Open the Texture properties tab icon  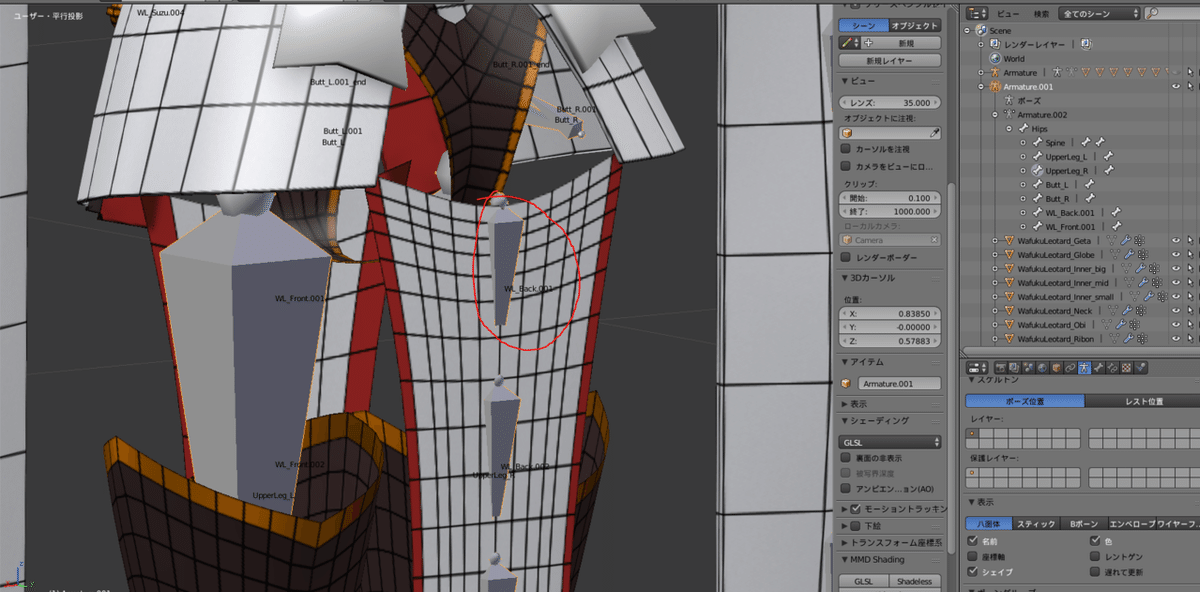(x=1126, y=368)
